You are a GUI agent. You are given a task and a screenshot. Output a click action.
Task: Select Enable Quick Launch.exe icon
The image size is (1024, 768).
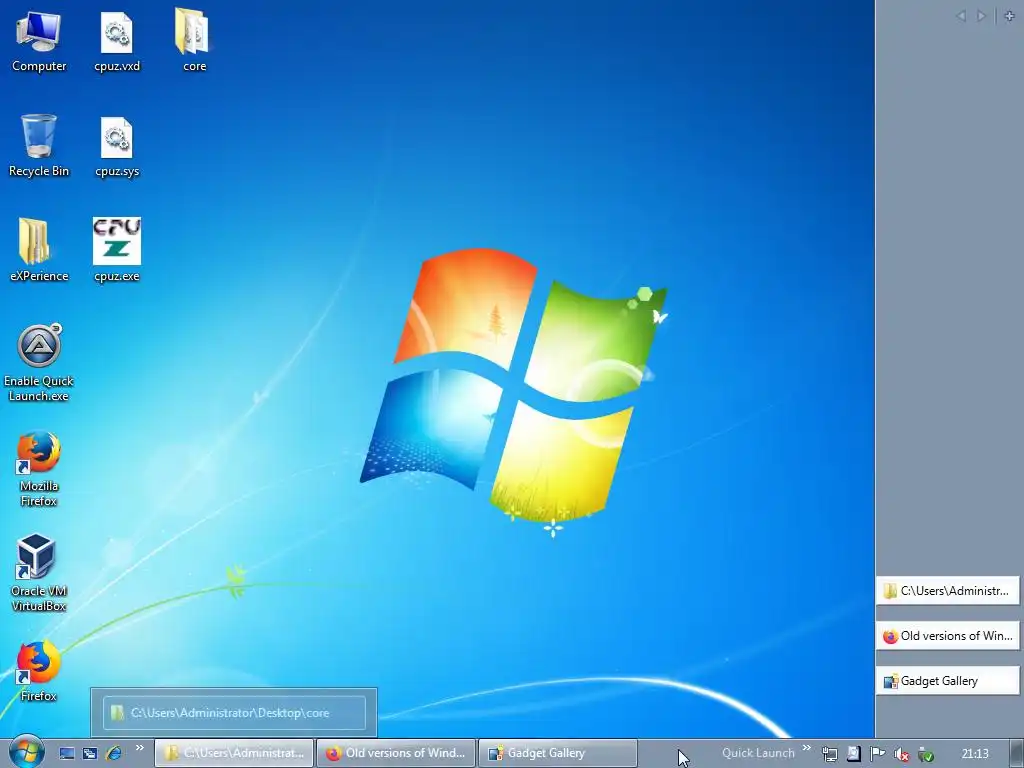pos(39,362)
